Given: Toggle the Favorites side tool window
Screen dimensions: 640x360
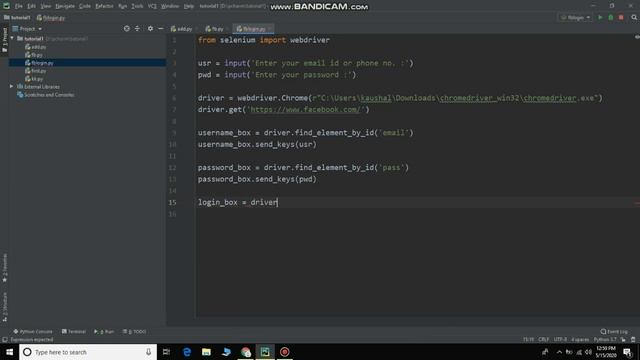Looking at the screenshot, I should pos(4,267).
